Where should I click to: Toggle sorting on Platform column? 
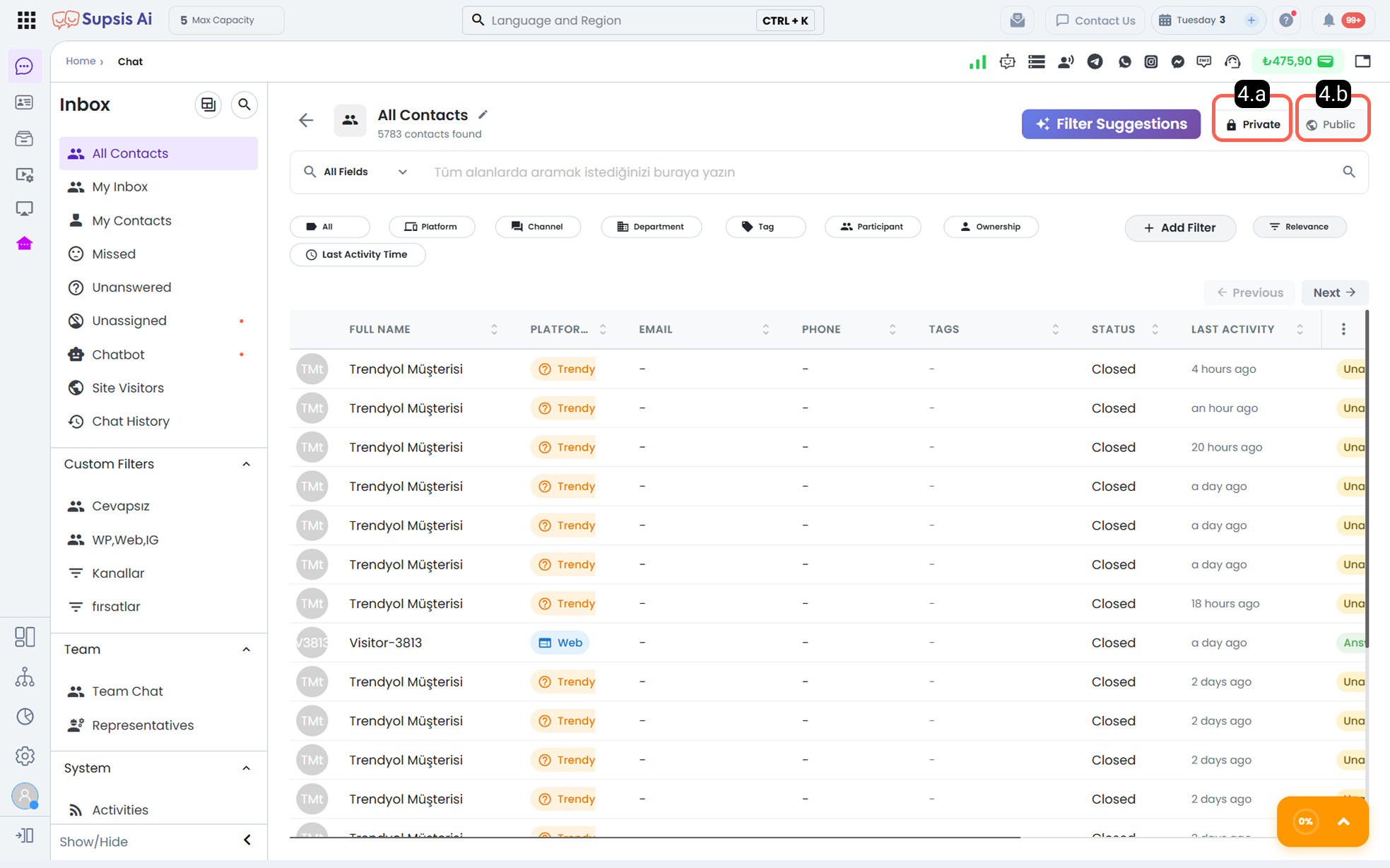pyautogui.click(x=603, y=329)
